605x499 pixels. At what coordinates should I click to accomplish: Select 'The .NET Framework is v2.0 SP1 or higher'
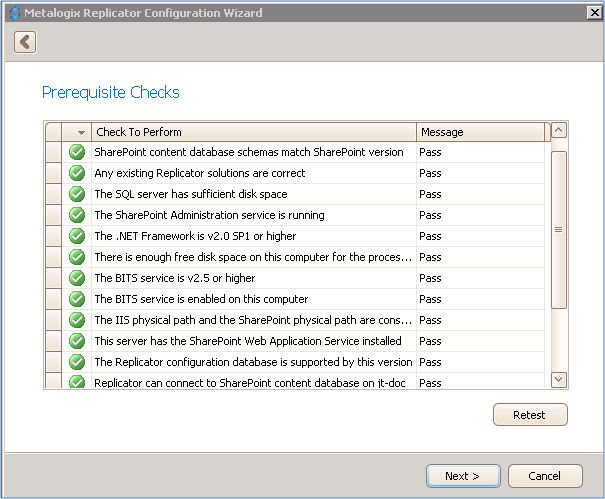click(195, 236)
